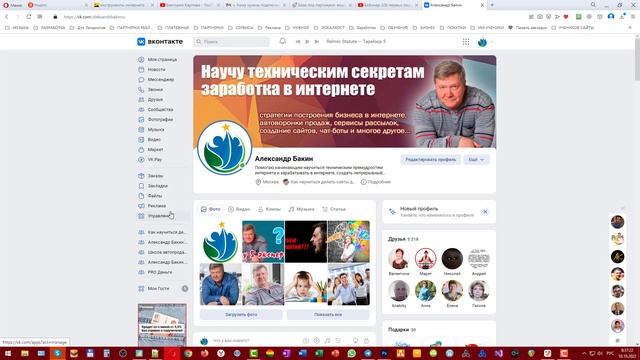640x360 pixels.
Task: Select the Клипы tab
Action: tap(269, 209)
